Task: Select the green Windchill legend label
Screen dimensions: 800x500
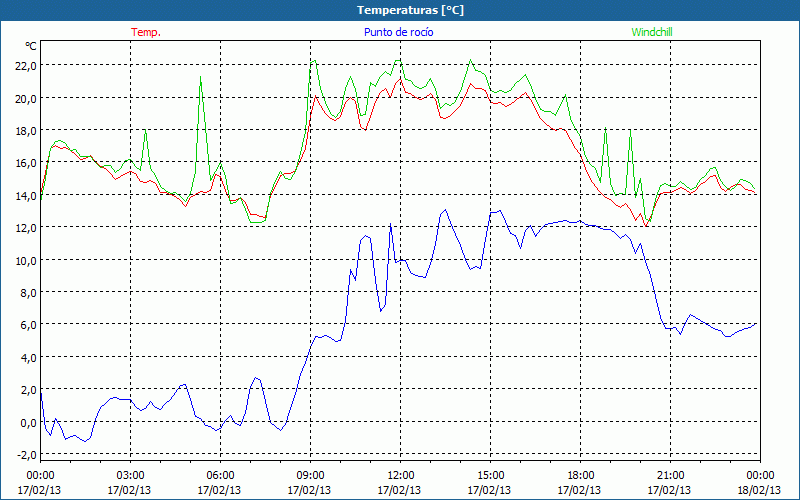Action: click(x=652, y=32)
